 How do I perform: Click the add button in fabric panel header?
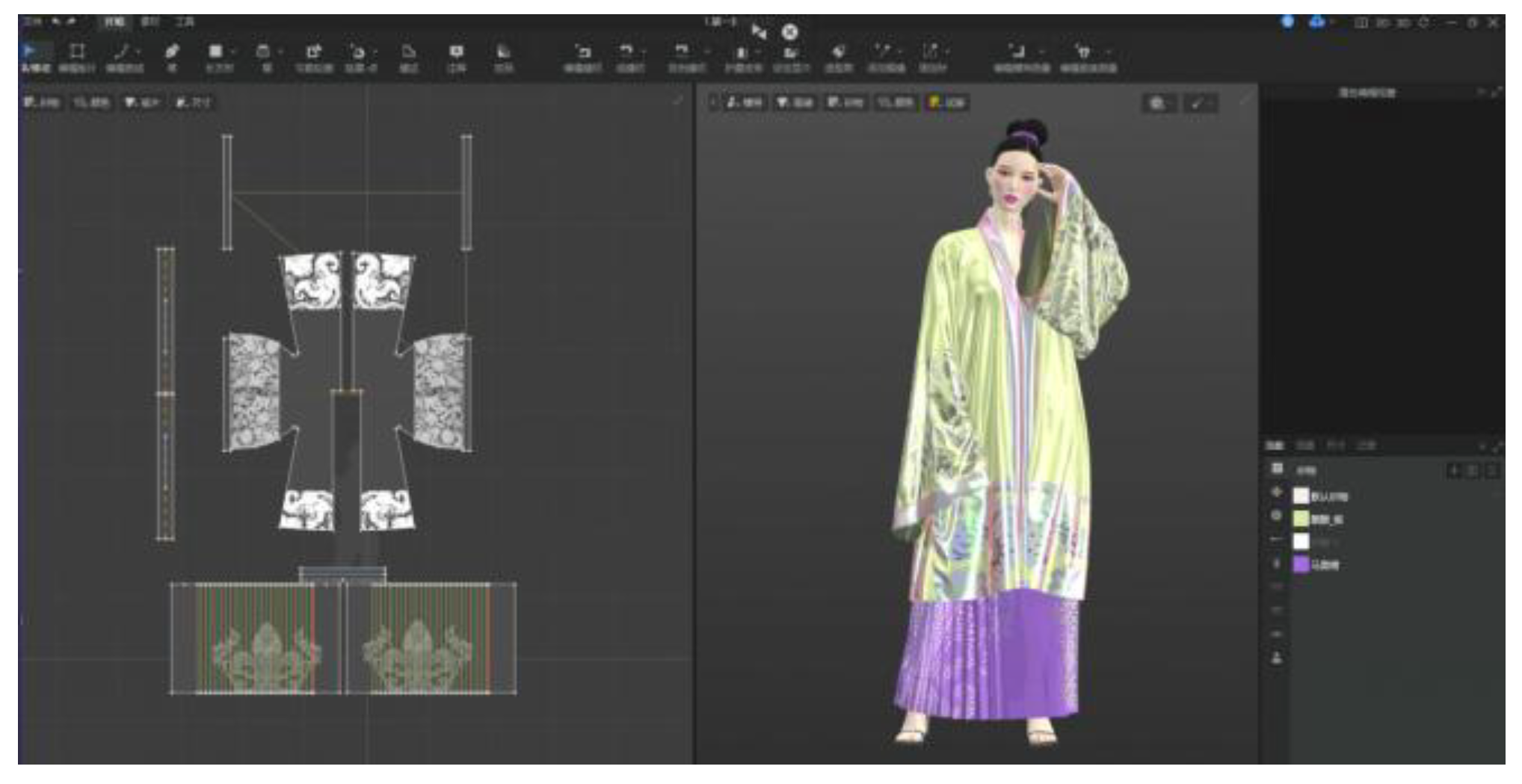(x=1454, y=470)
